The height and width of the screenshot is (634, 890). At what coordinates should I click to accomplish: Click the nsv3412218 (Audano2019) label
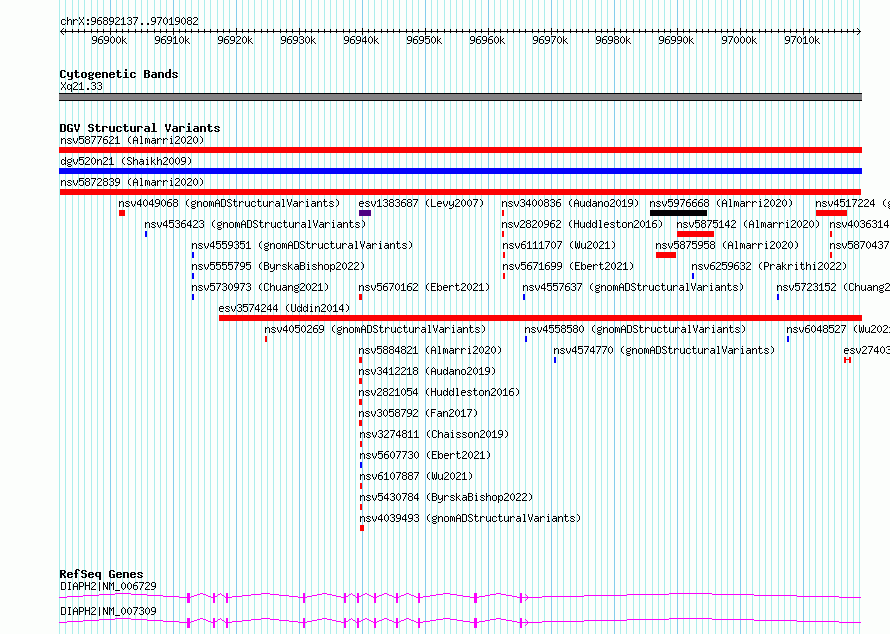pos(427,371)
